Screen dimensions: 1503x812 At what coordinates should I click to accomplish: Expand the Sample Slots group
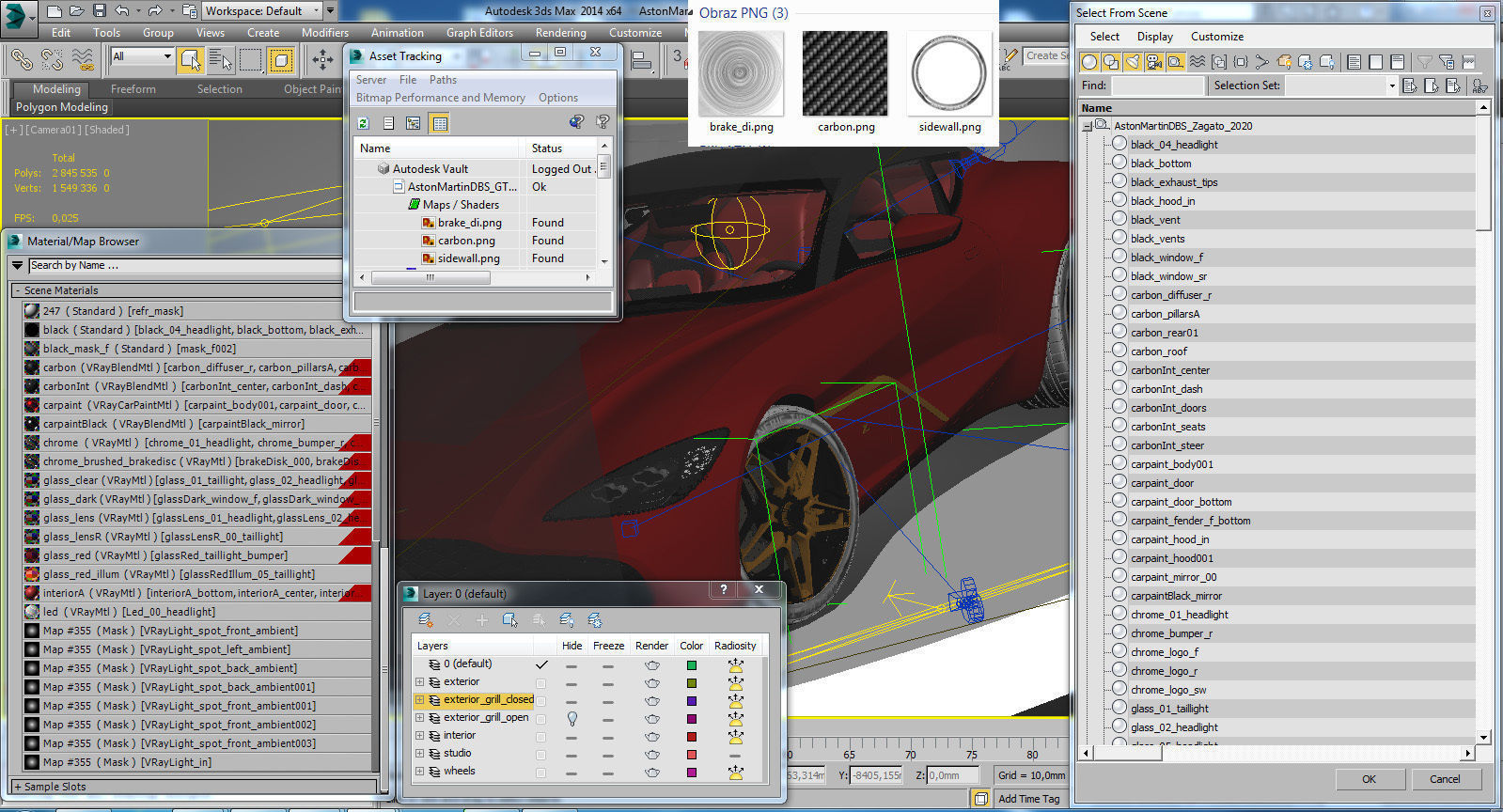point(18,787)
